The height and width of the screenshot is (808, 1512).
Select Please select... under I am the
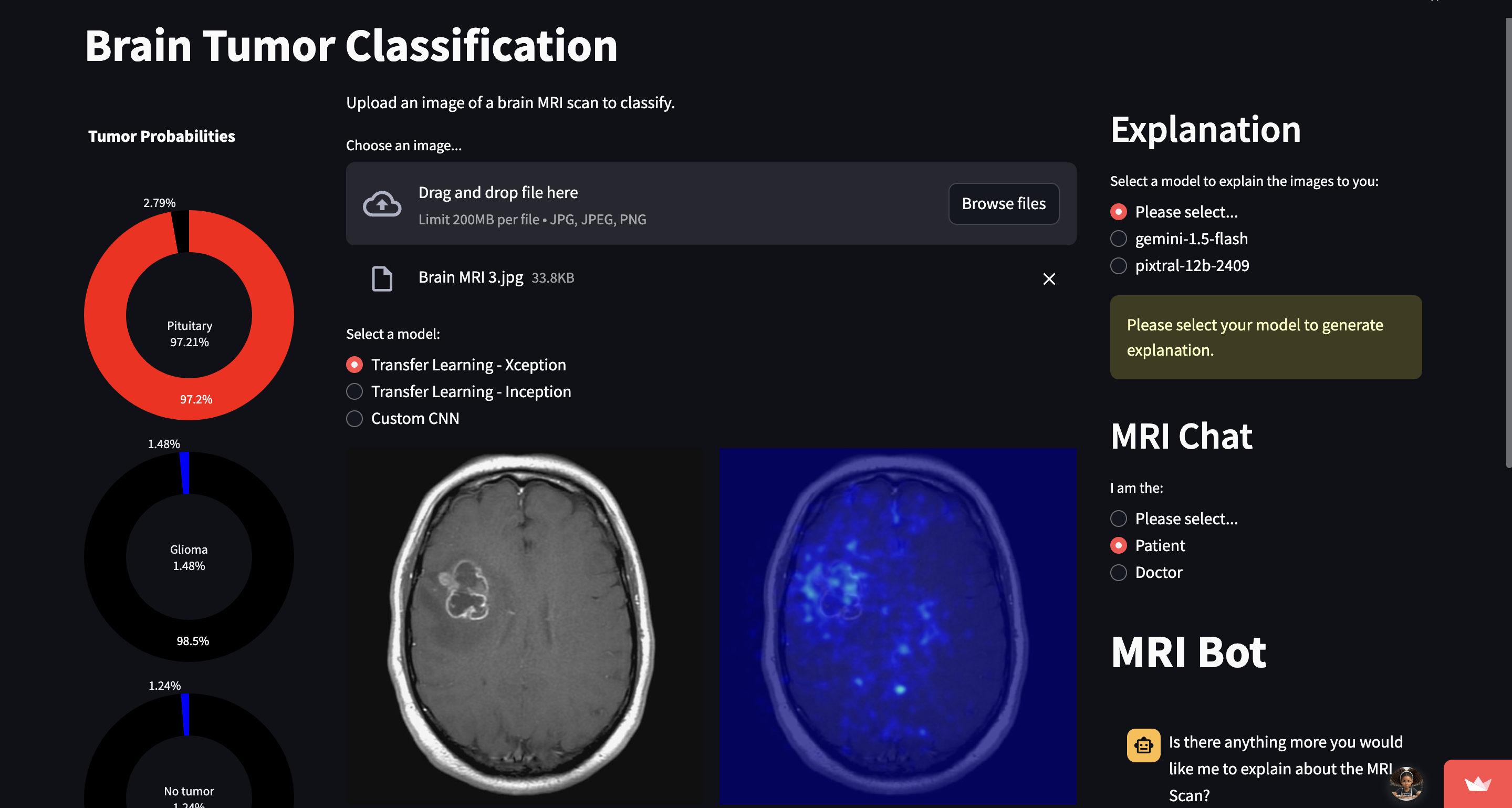tap(1174, 519)
